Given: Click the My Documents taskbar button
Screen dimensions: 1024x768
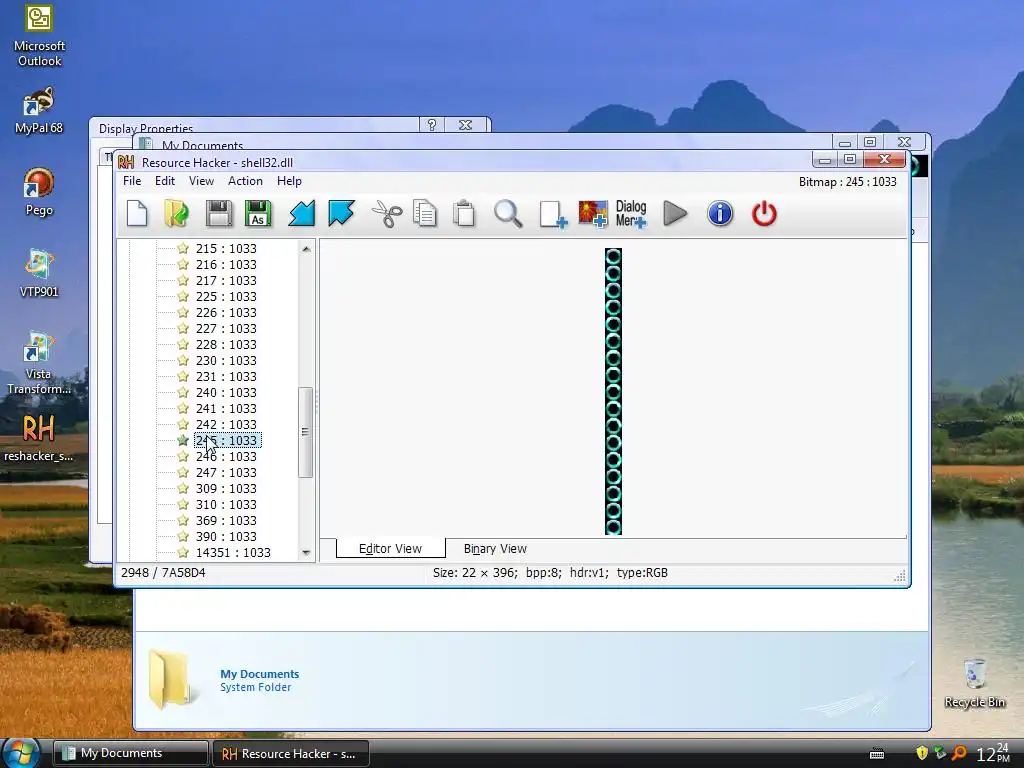Looking at the screenshot, I should (x=130, y=753).
